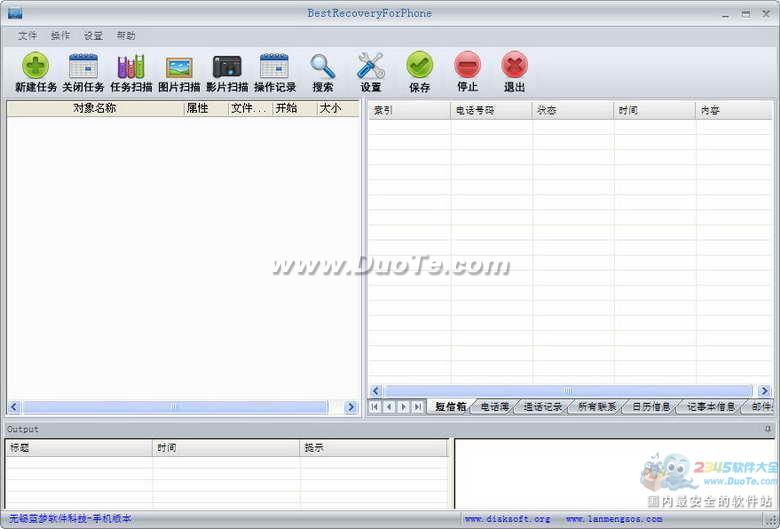Open the www.disksoft.org link in status bar
This screenshot has height=529, width=780.
point(507,519)
